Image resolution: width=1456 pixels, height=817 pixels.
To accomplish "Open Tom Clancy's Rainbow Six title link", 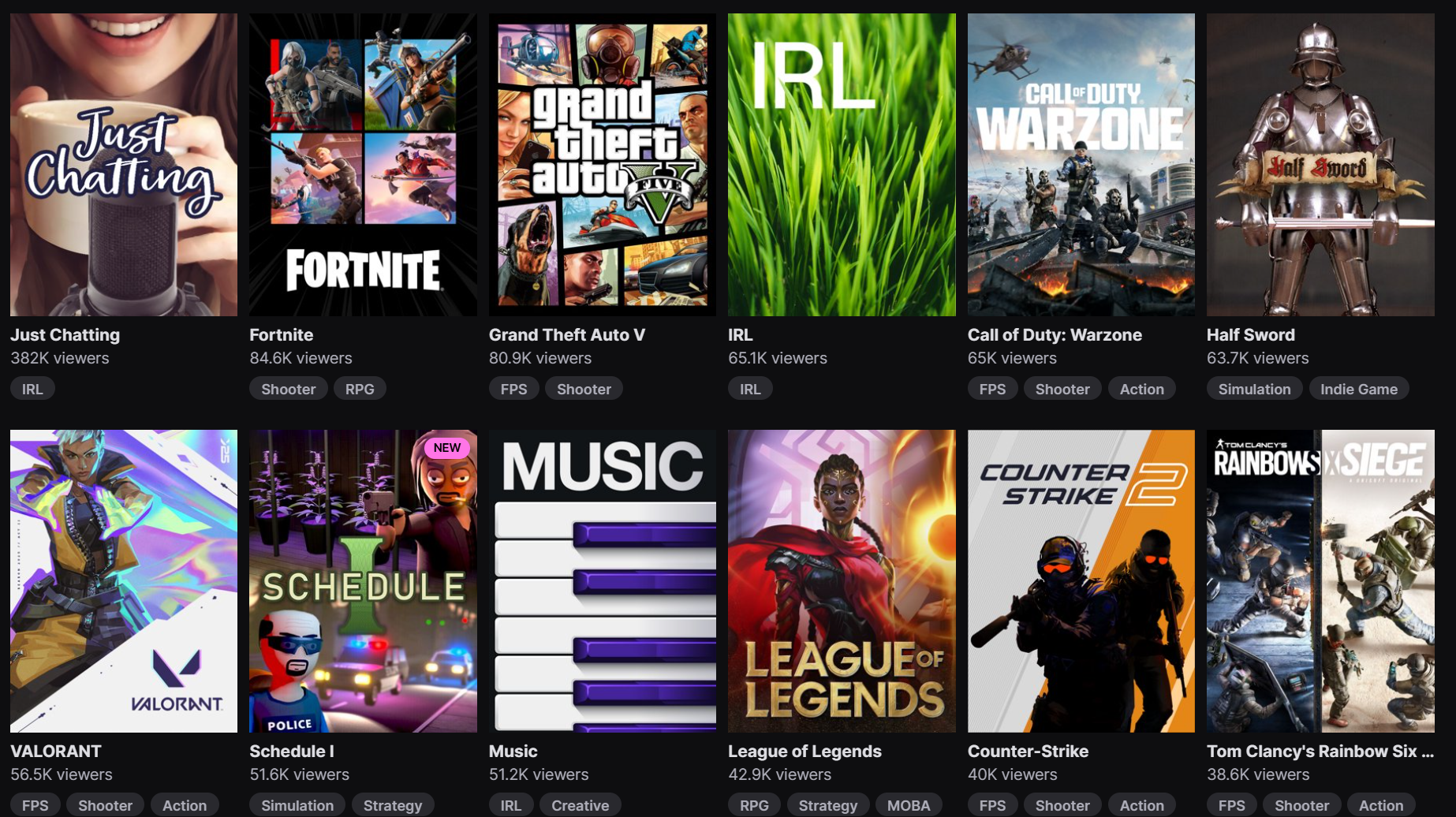I will [1320, 752].
